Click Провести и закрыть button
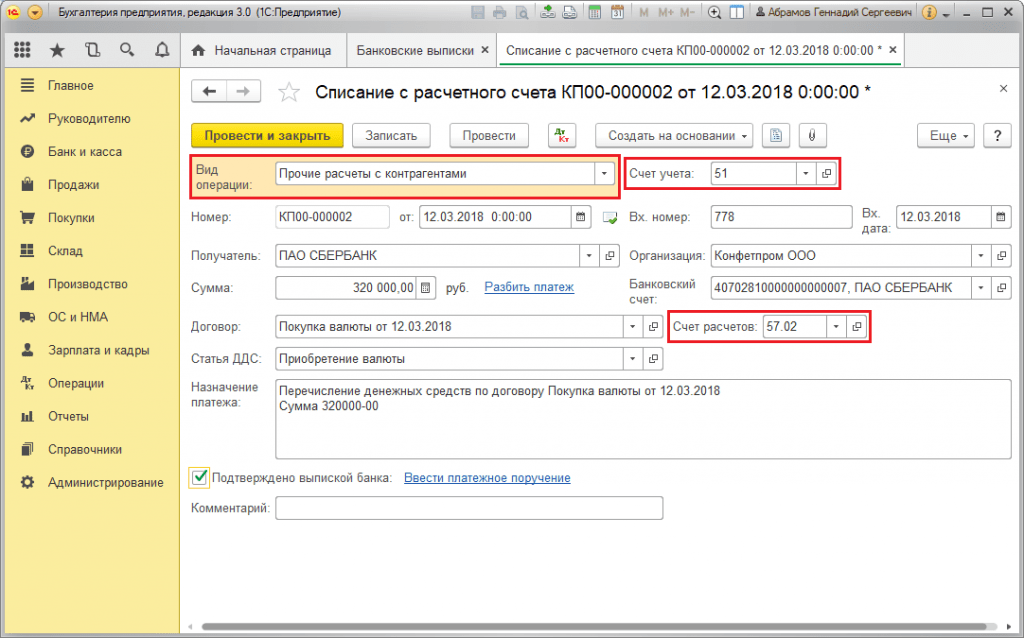This screenshot has width=1024, height=638. pos(267,136)
